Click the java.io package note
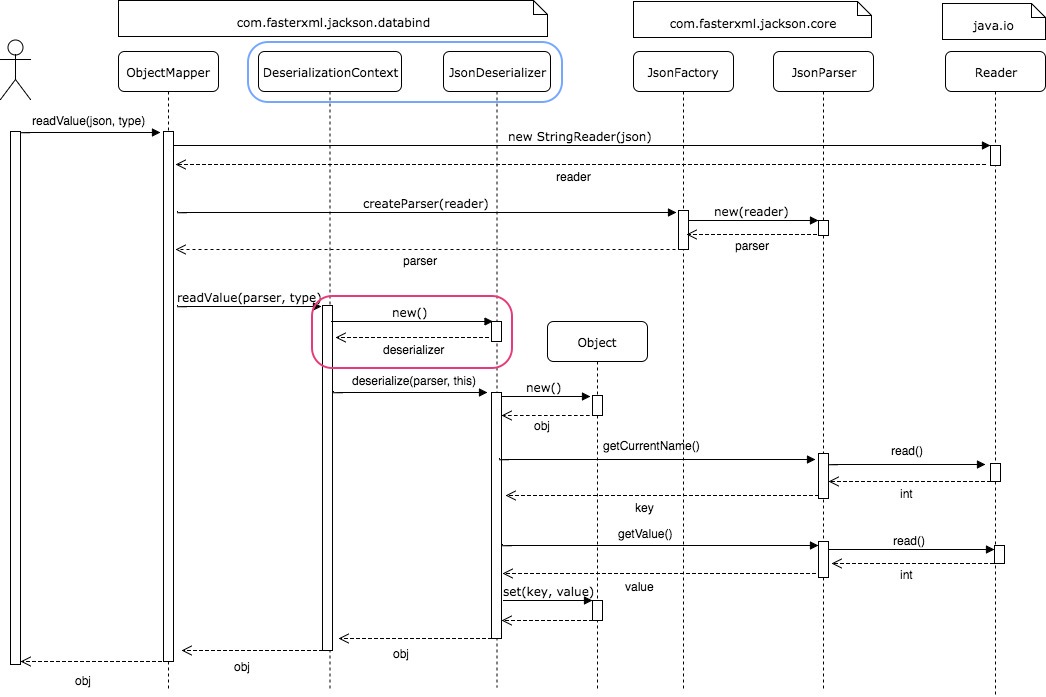This screenshot has height=697, width=1046. click(993, 22)
